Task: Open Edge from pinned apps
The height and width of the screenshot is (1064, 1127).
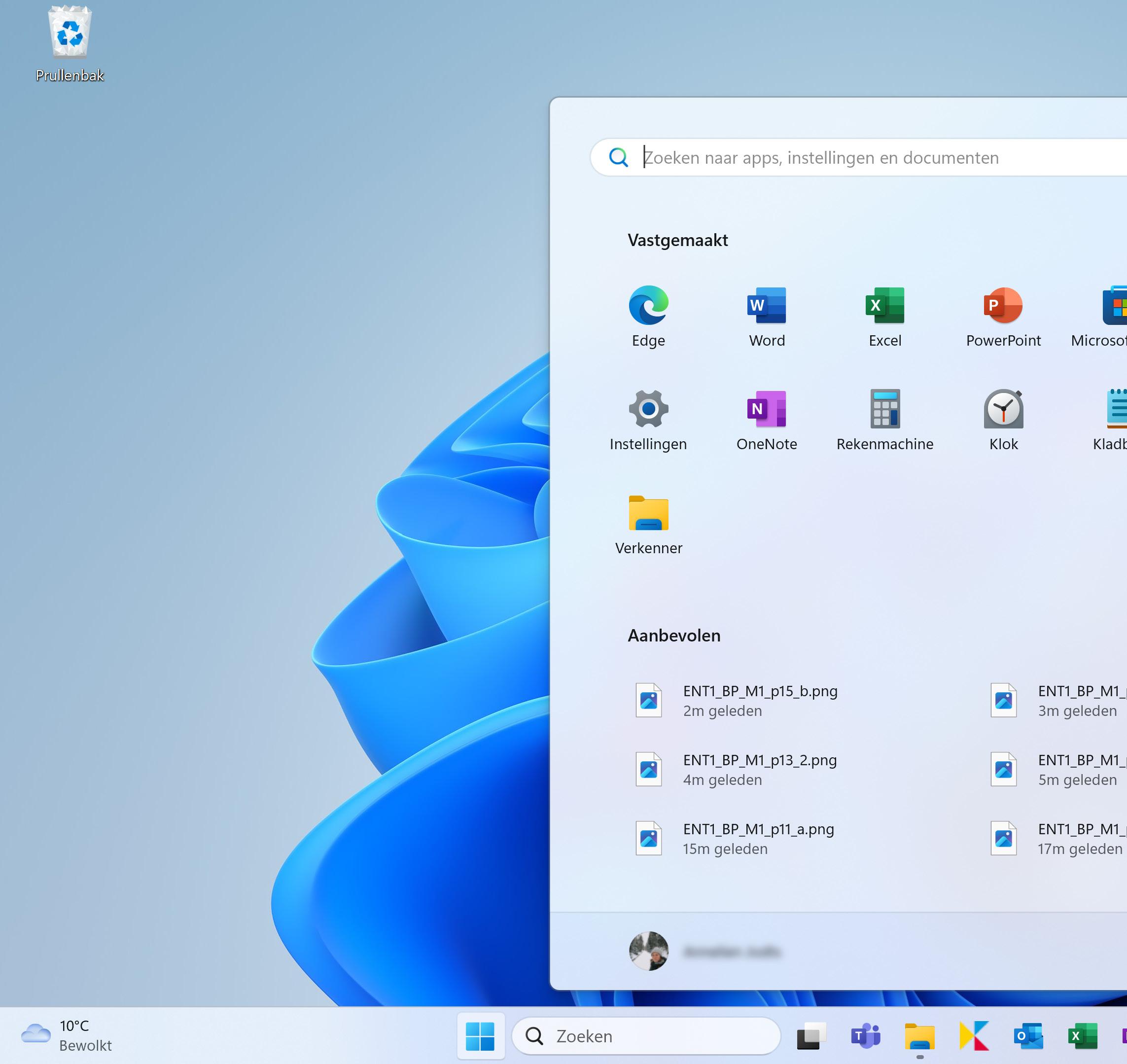Action: tap(648, 306)
